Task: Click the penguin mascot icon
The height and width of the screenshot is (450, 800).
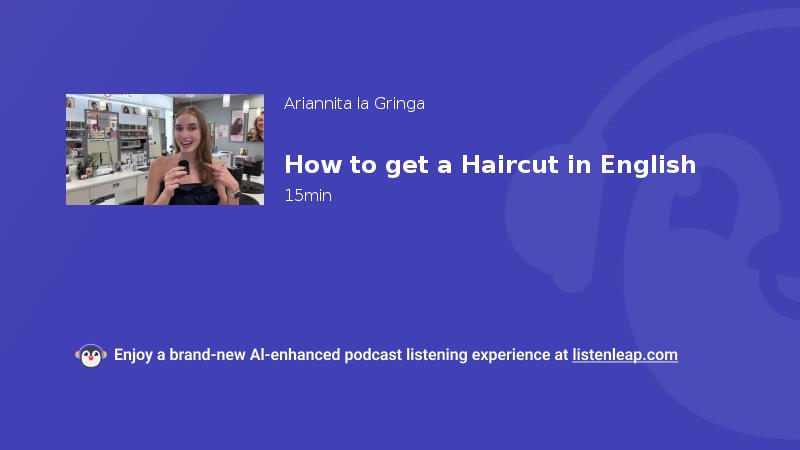Action: 91,355
